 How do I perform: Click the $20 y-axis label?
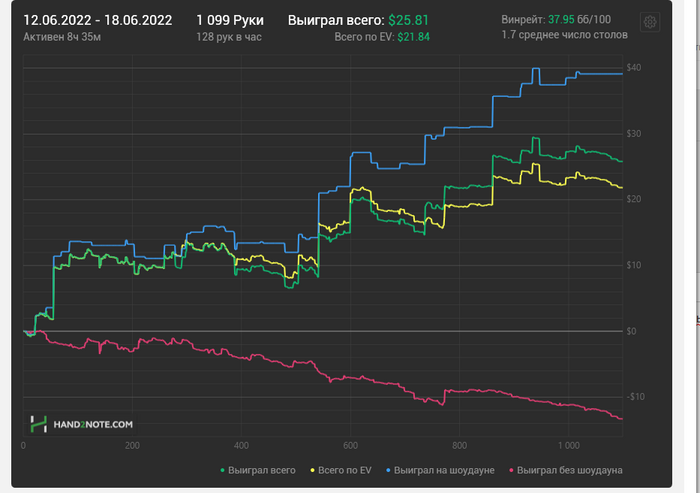[x=633, y=199]
